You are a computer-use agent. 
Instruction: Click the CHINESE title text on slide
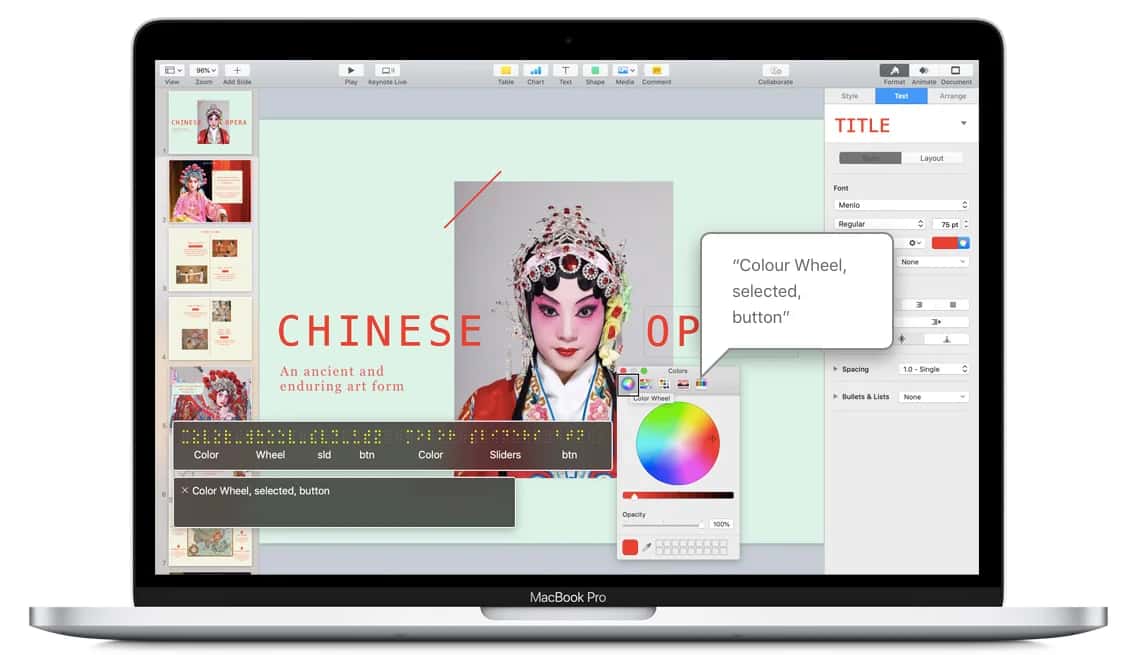[x=380, y=331]
